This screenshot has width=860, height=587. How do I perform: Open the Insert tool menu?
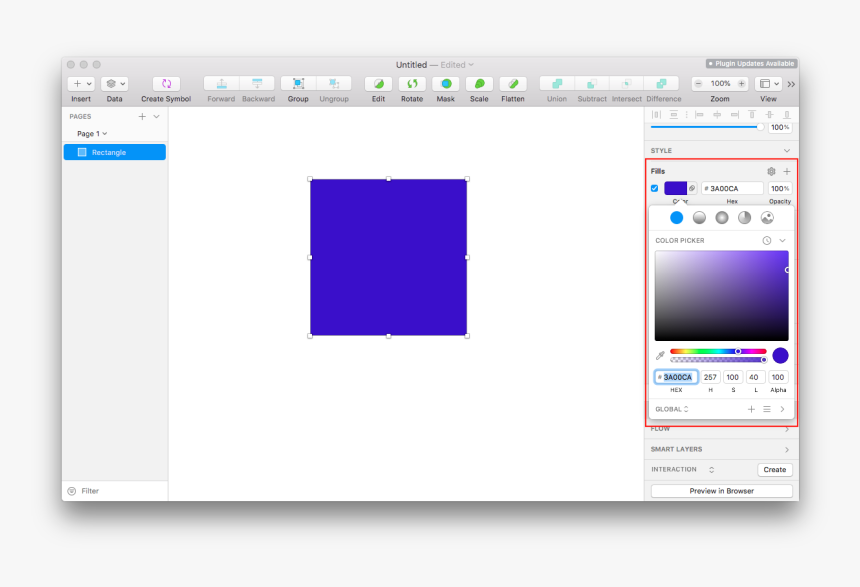(81, 83)
